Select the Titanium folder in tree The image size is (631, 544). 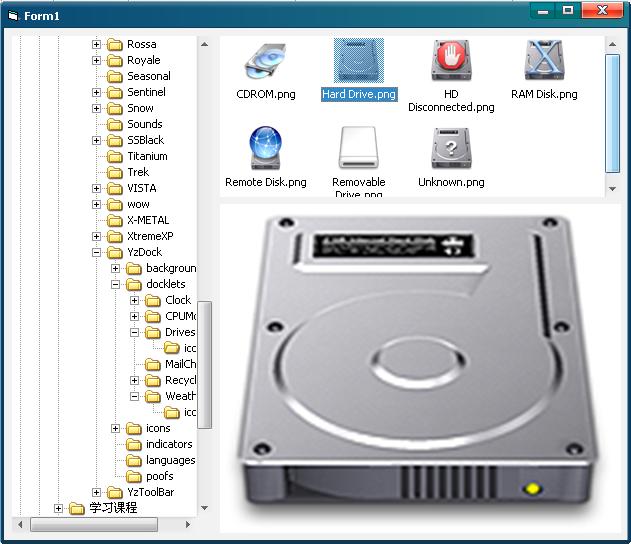[147, 156]
